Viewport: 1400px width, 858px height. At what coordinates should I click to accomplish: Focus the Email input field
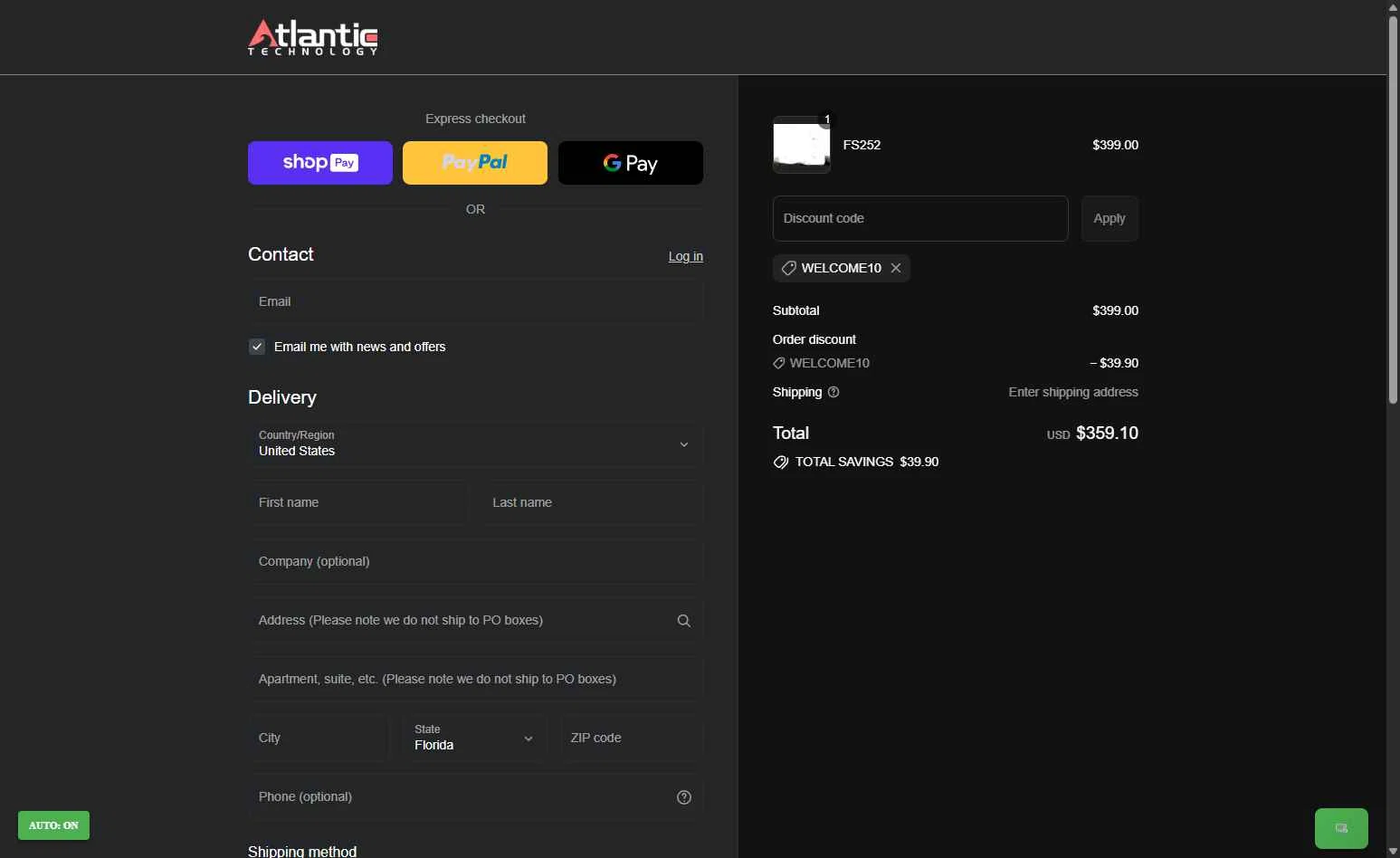(475, 301)
